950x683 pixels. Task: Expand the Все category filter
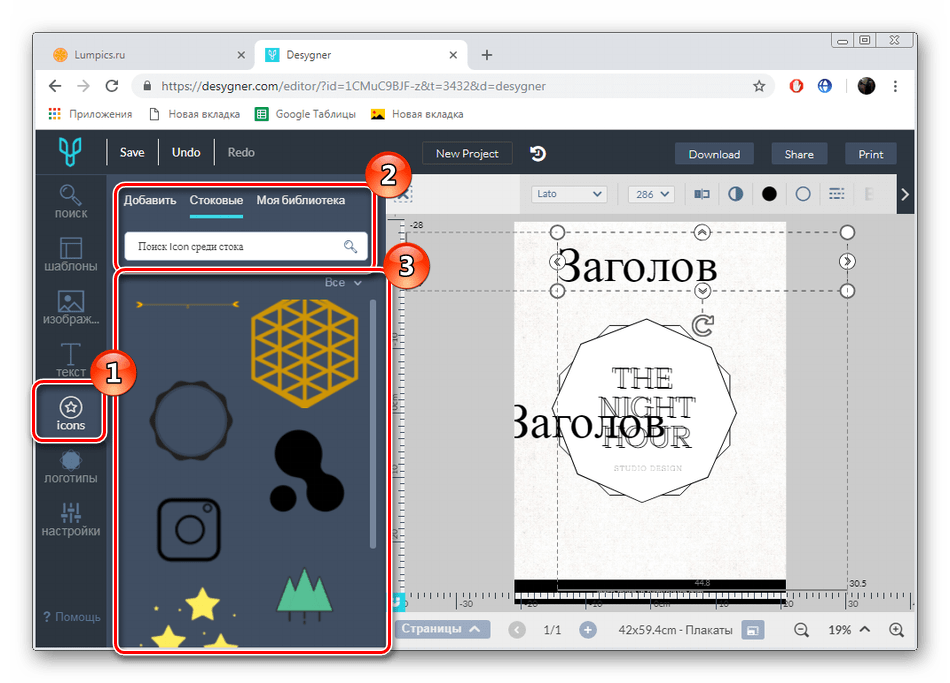(343, 282)
